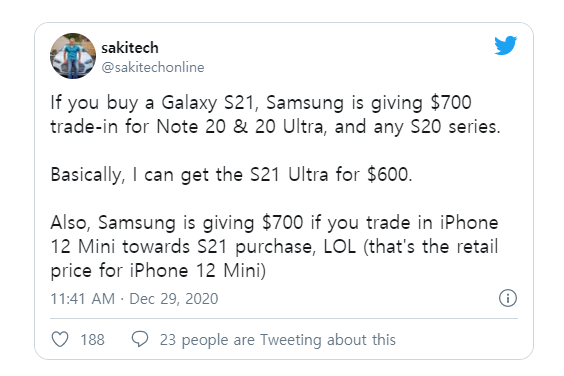Image resolution: width=564 pixels, height=376 pixels.
Task: Click the paragraph about the iPhone 12 Mini trade
Action: (274, 246)
